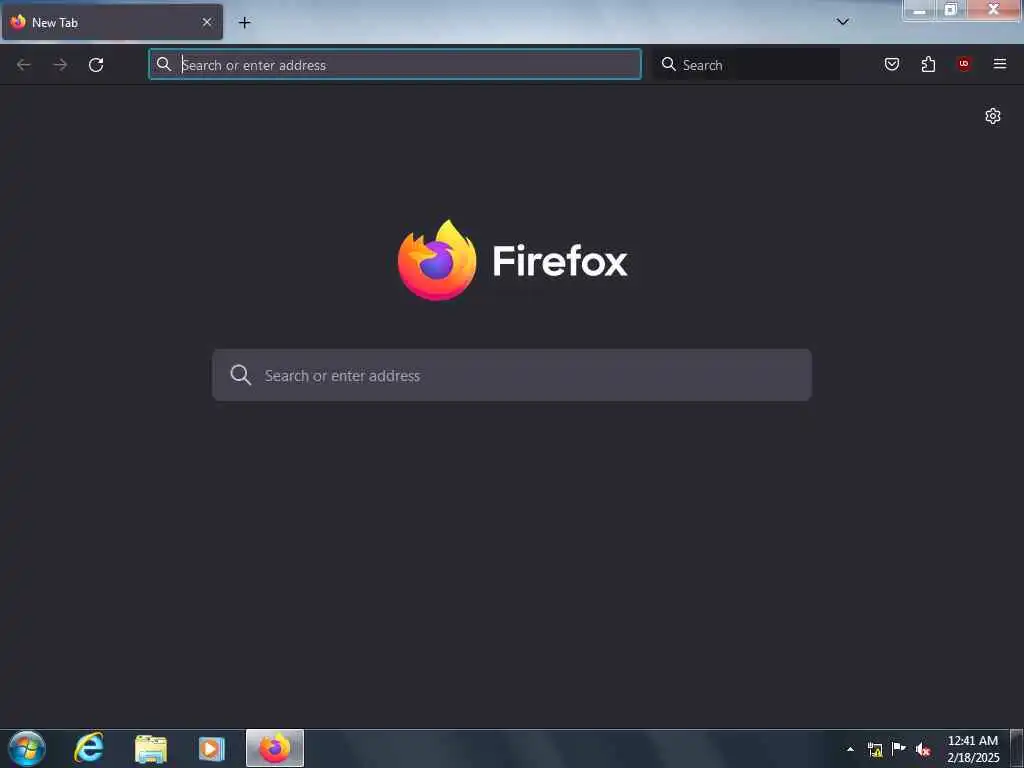Open new tab personalize gear settings
The height and width of the screenshot is (768, 1024).
tap(993, 116)
